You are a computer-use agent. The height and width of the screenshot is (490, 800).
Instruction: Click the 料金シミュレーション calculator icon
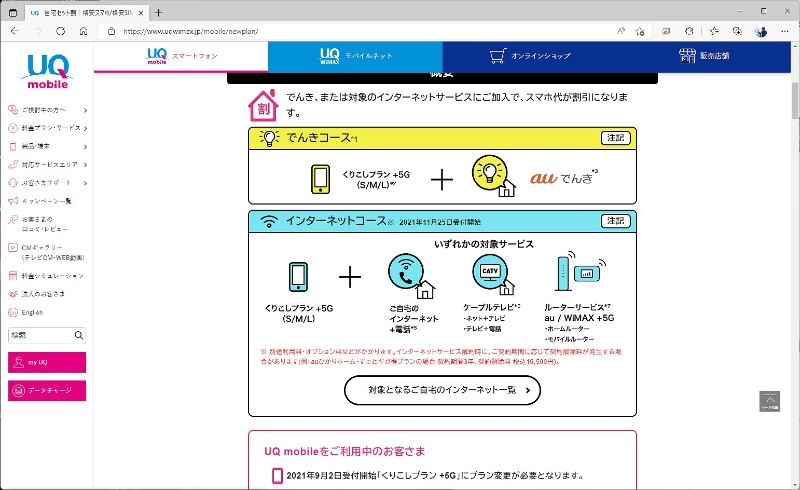13,276
